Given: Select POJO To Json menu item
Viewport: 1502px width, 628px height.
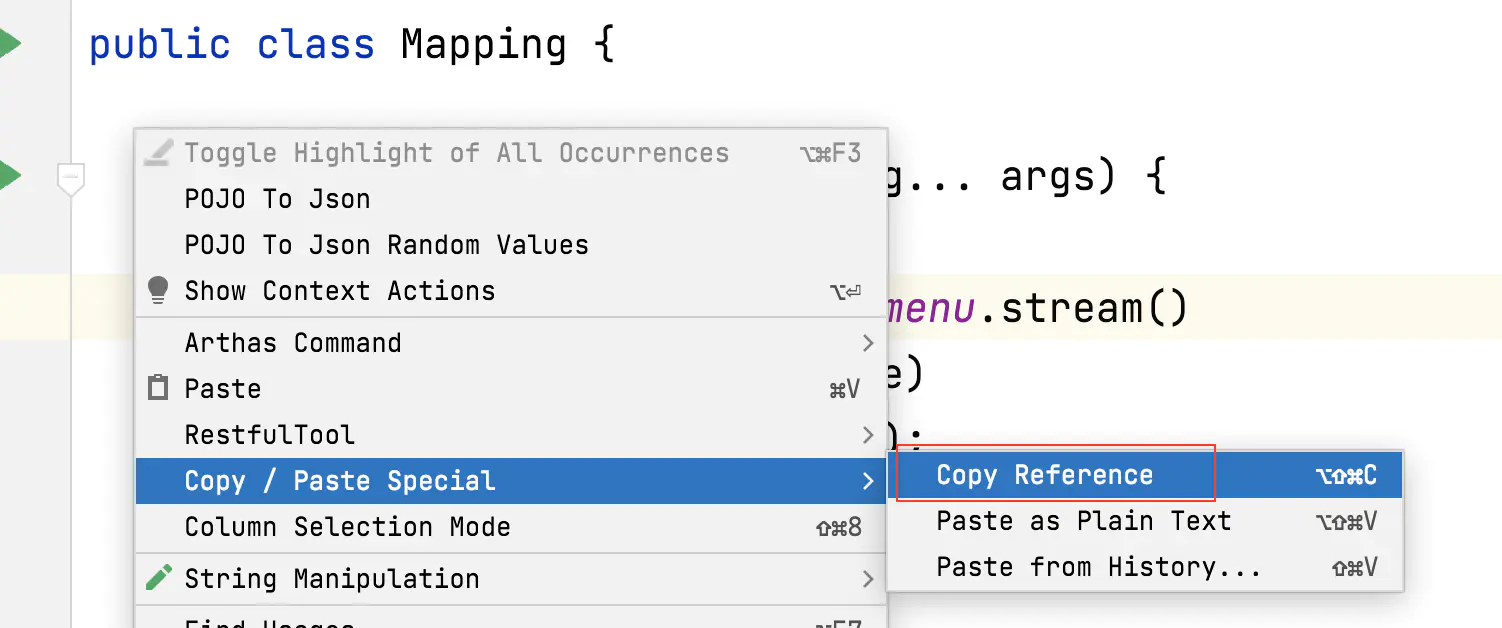Looking at the screenshot, I should [x=277, y=199].
